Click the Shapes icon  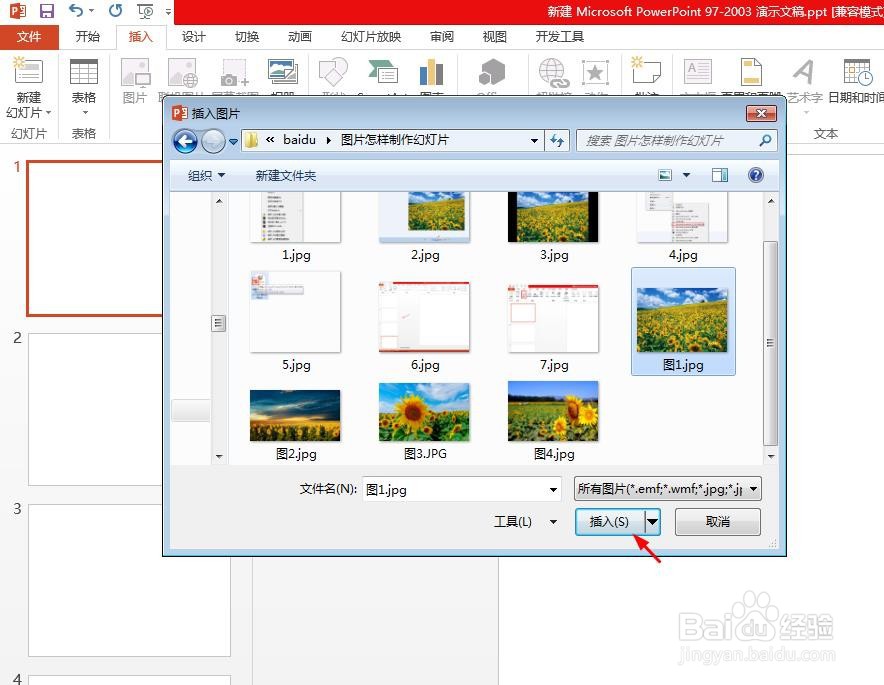click(333, 72)
